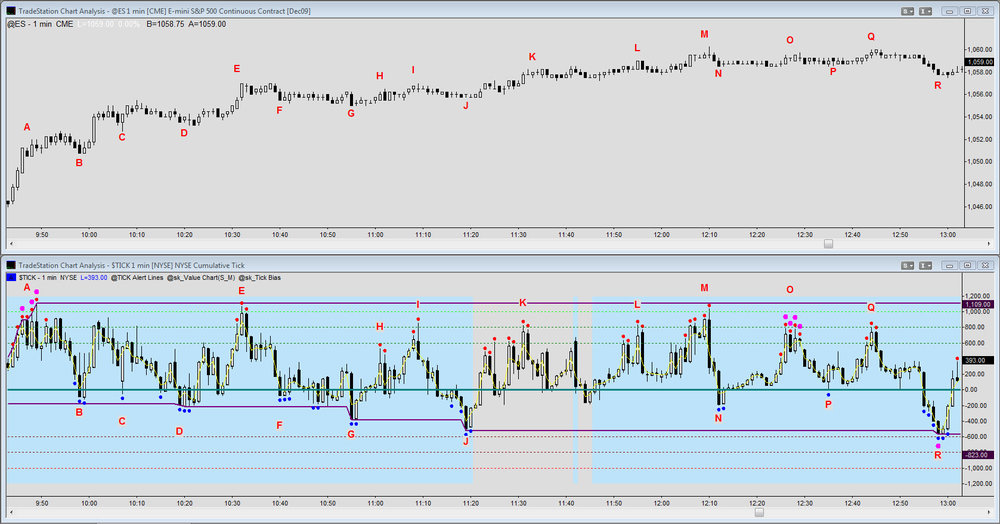
Task: Select the @TICK Alert Lines study label
Action: click(137, 278)
